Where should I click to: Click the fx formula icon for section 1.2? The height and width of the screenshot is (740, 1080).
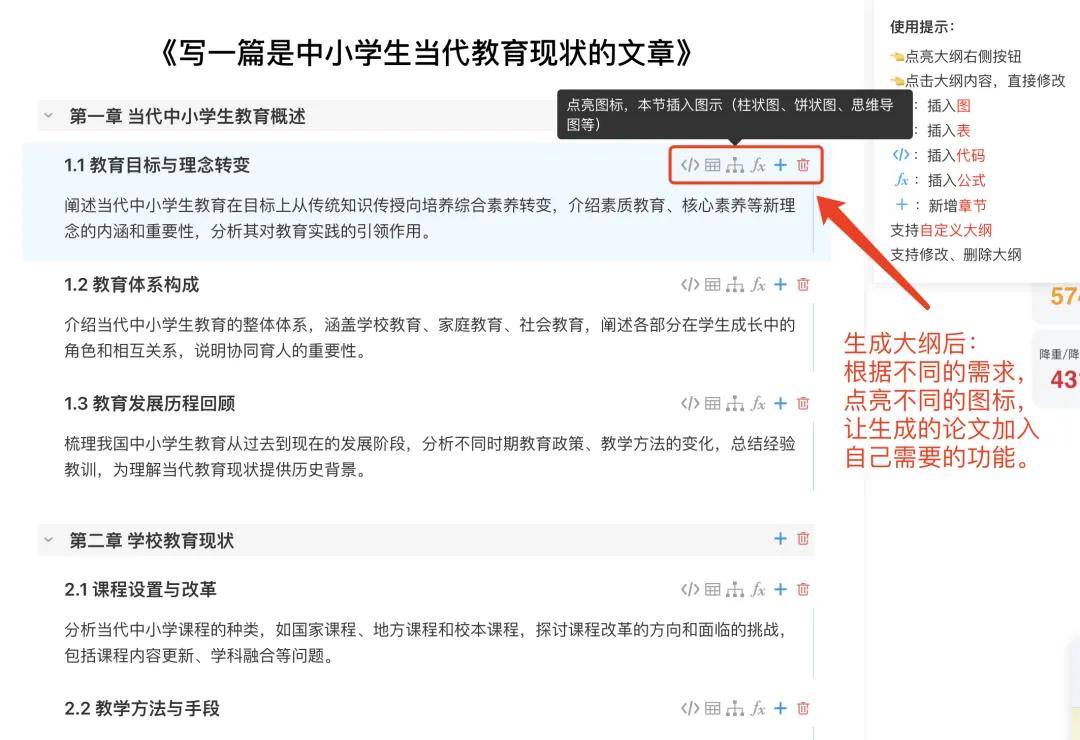757,284
